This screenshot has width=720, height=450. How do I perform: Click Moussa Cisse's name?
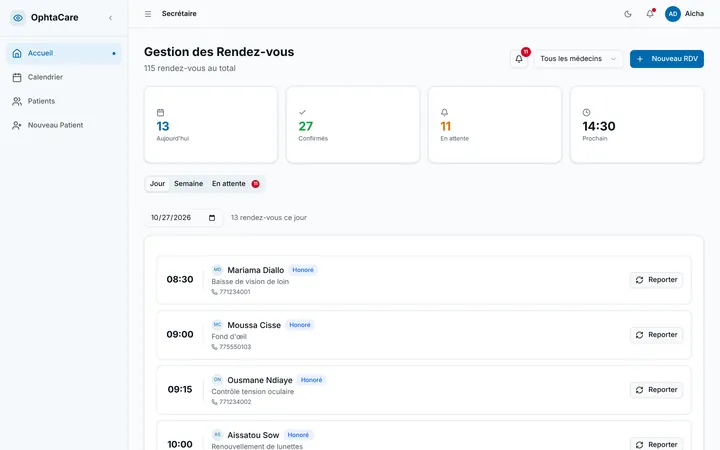[x=254, y=325]
